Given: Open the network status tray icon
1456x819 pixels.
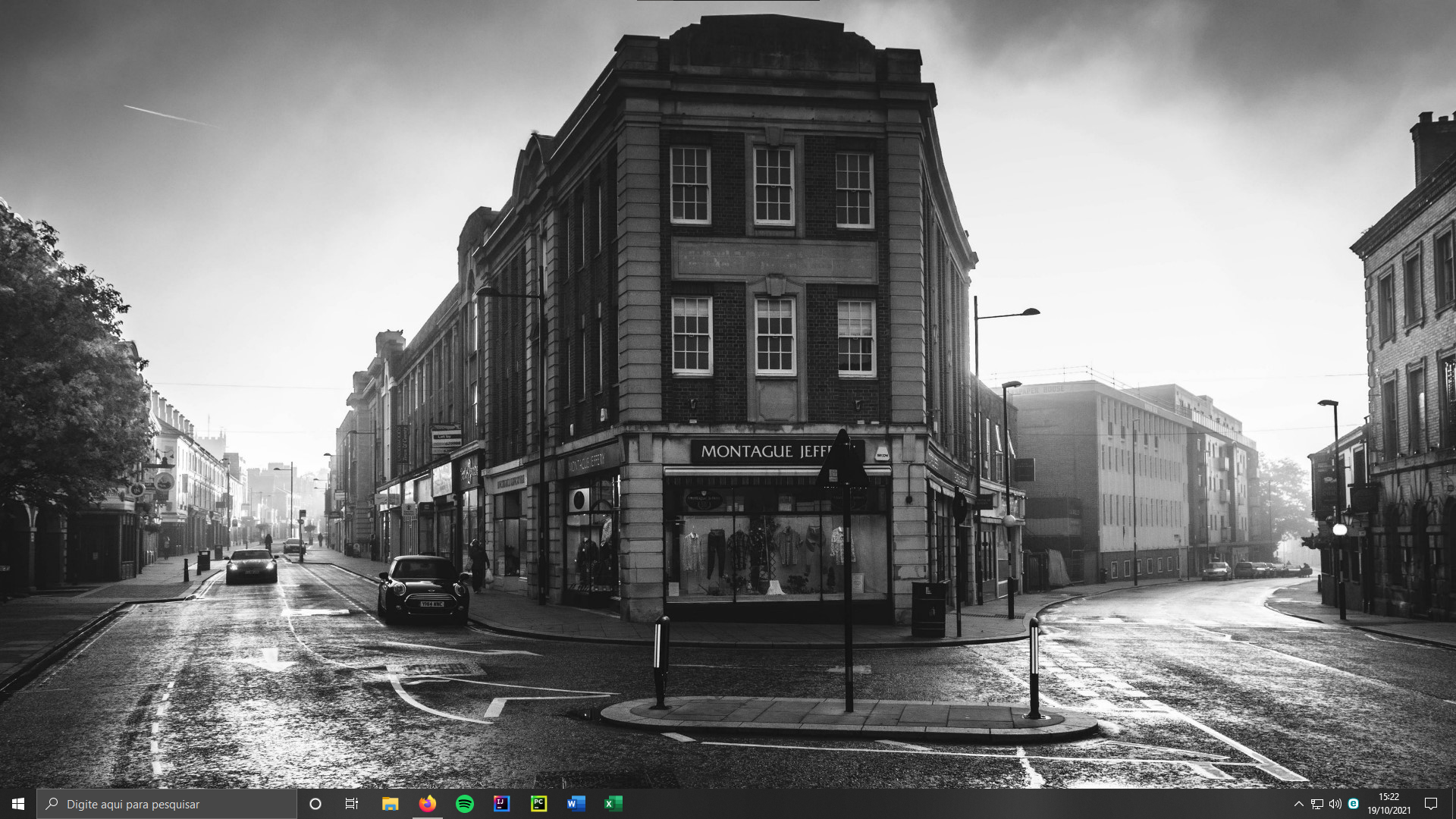Looking at the screenshot, I should [x=1317, y=804].
